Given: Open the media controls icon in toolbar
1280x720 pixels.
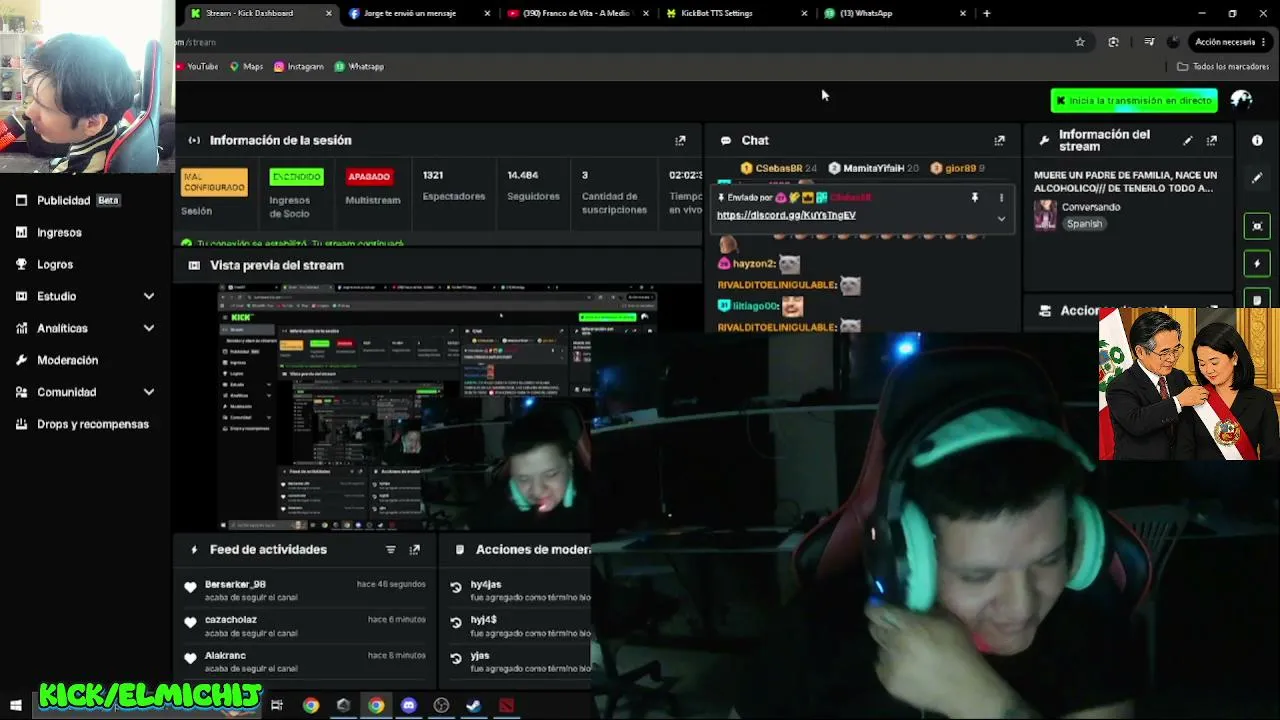Looking at the screenshot, I should click(x=1149, y=42).
